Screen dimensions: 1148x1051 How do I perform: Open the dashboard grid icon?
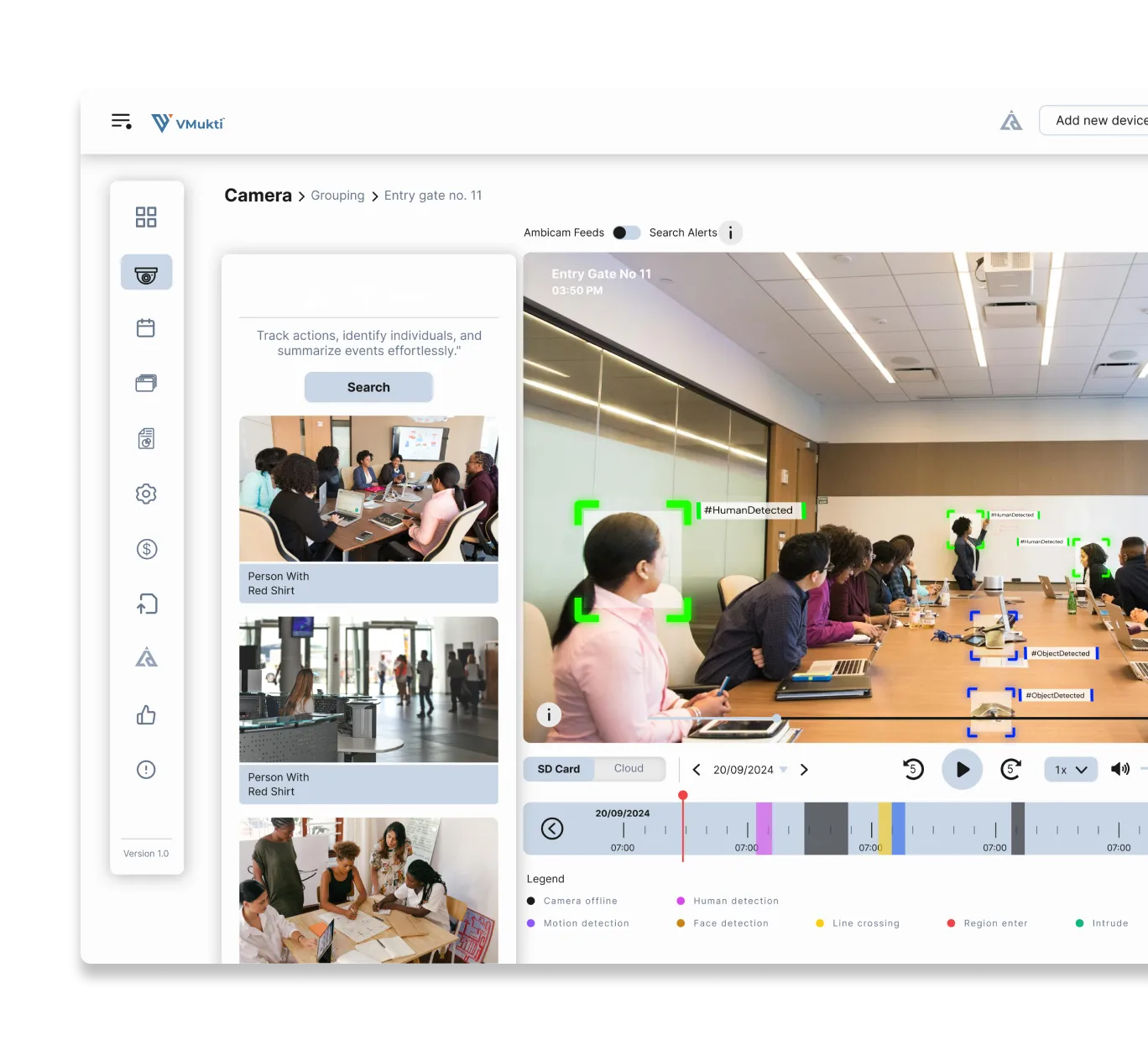(145, 217)
